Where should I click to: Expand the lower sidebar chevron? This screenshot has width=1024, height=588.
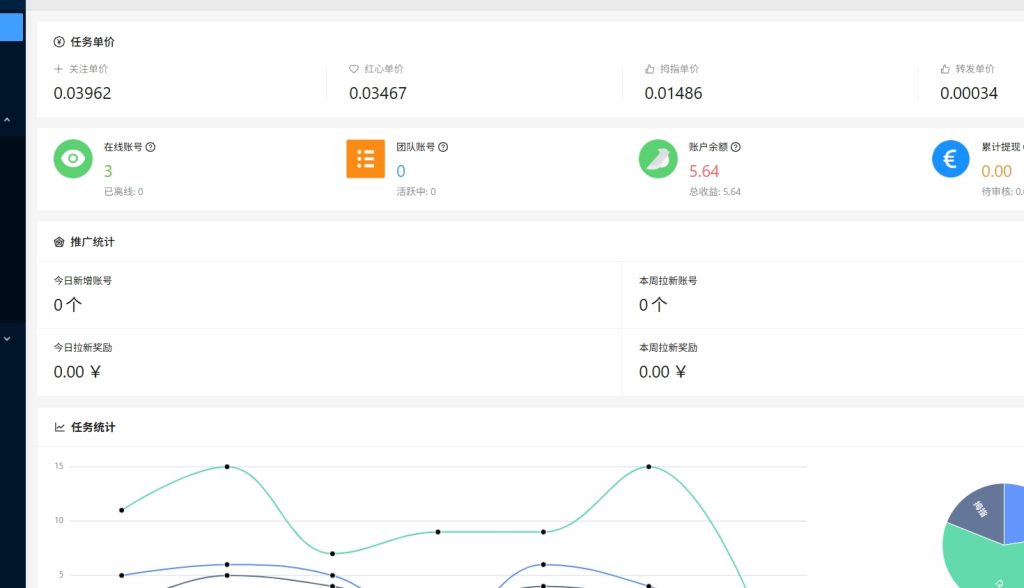tap(8, 339)
